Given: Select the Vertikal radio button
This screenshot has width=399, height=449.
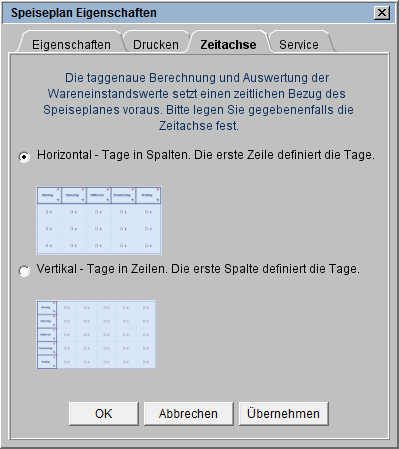Looking at the screenshot, I should (x=24, y=271).
